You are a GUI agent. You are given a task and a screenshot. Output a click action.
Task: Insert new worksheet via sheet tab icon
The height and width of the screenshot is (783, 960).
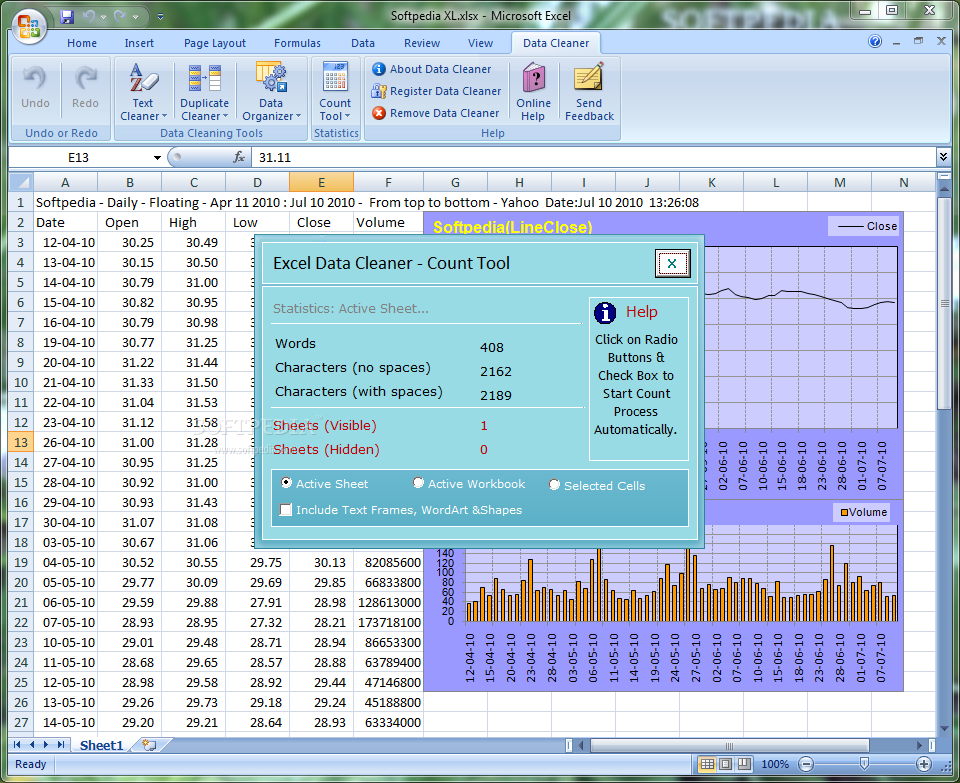[149, 745]
